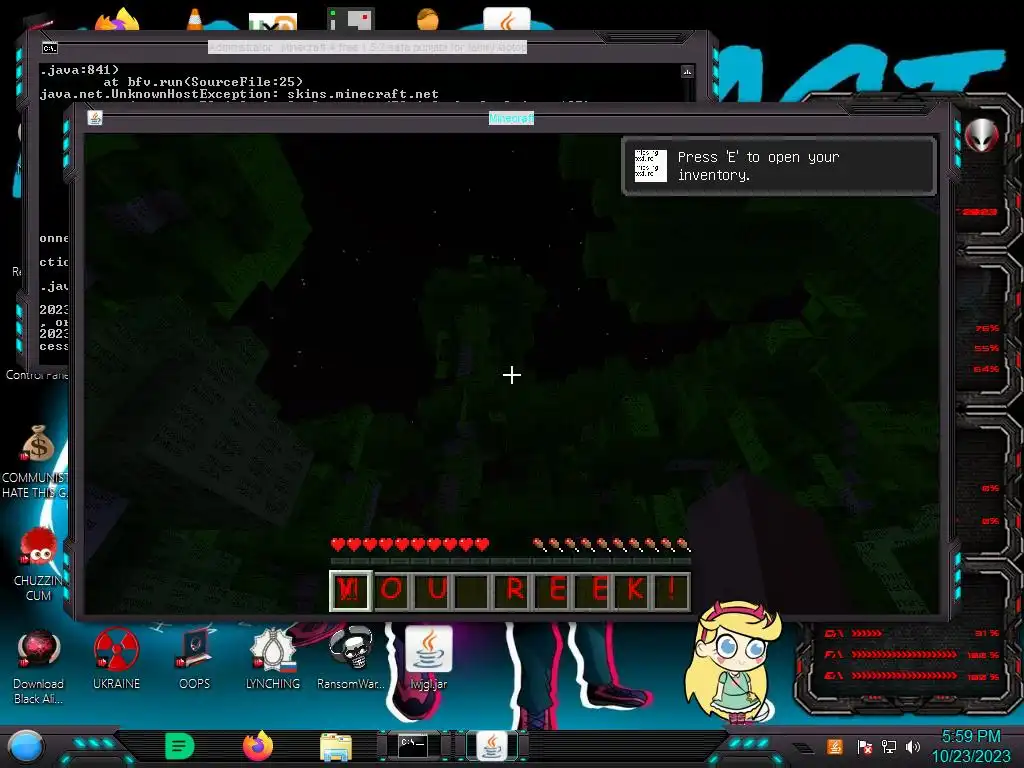
Task: Click the experience bar above the hotbar
Action: click(x=511, y=561)
